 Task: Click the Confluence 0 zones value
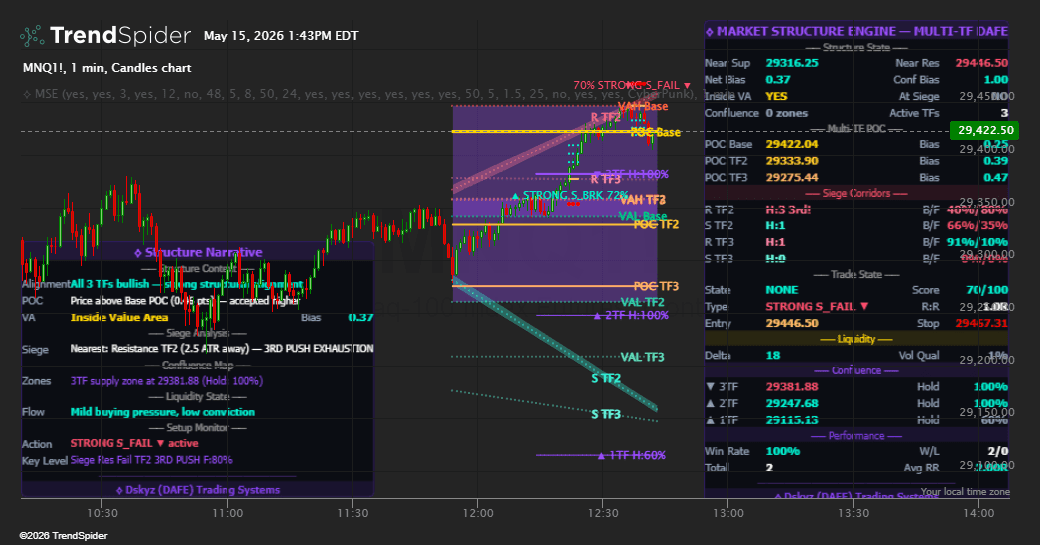pyautogui.click(x=787, y=113)
